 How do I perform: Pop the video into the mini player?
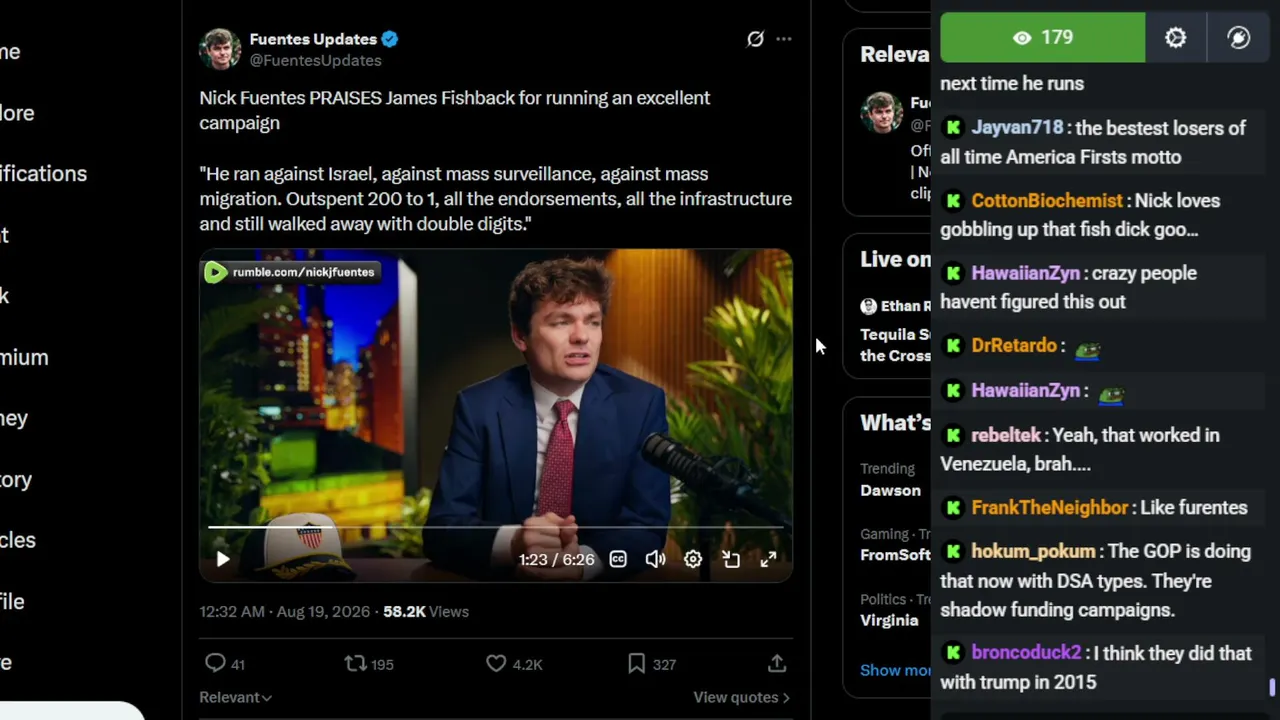coord(731,560)
